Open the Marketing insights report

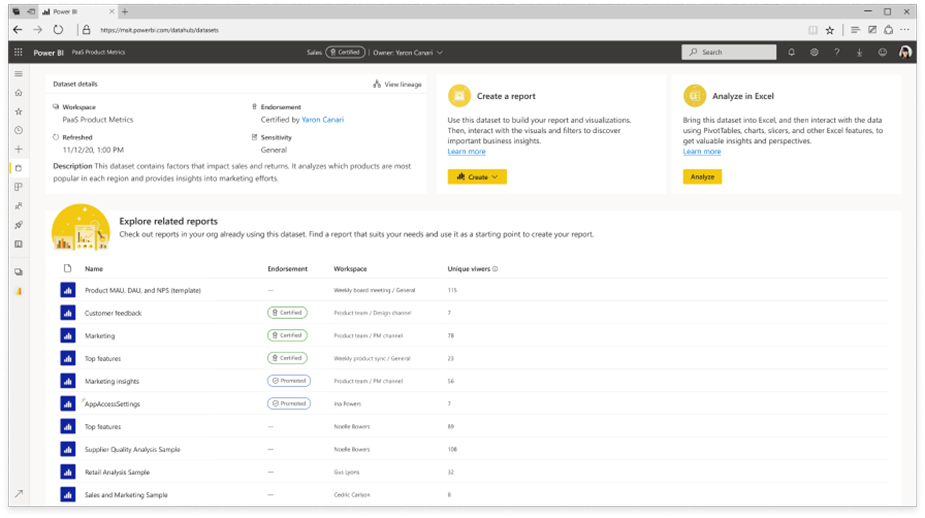coord(111,381)
